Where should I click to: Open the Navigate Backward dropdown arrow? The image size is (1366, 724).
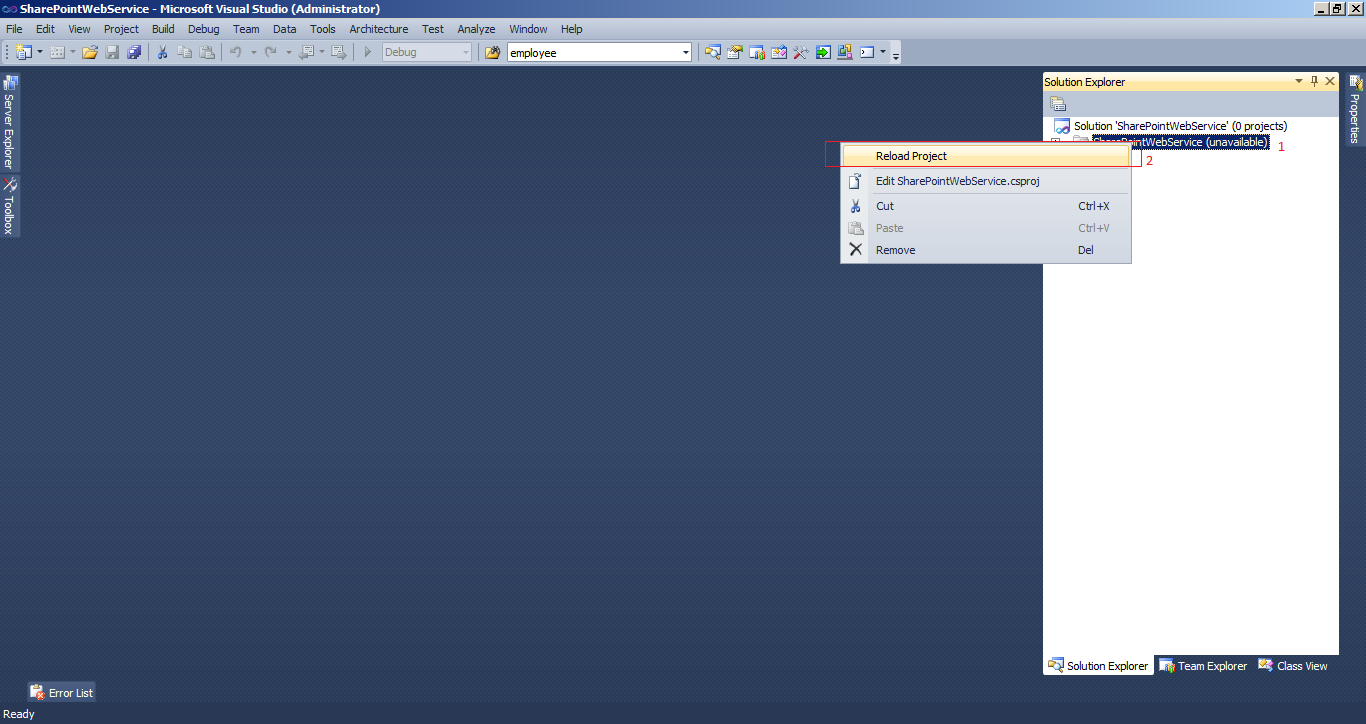click(322, 52)
